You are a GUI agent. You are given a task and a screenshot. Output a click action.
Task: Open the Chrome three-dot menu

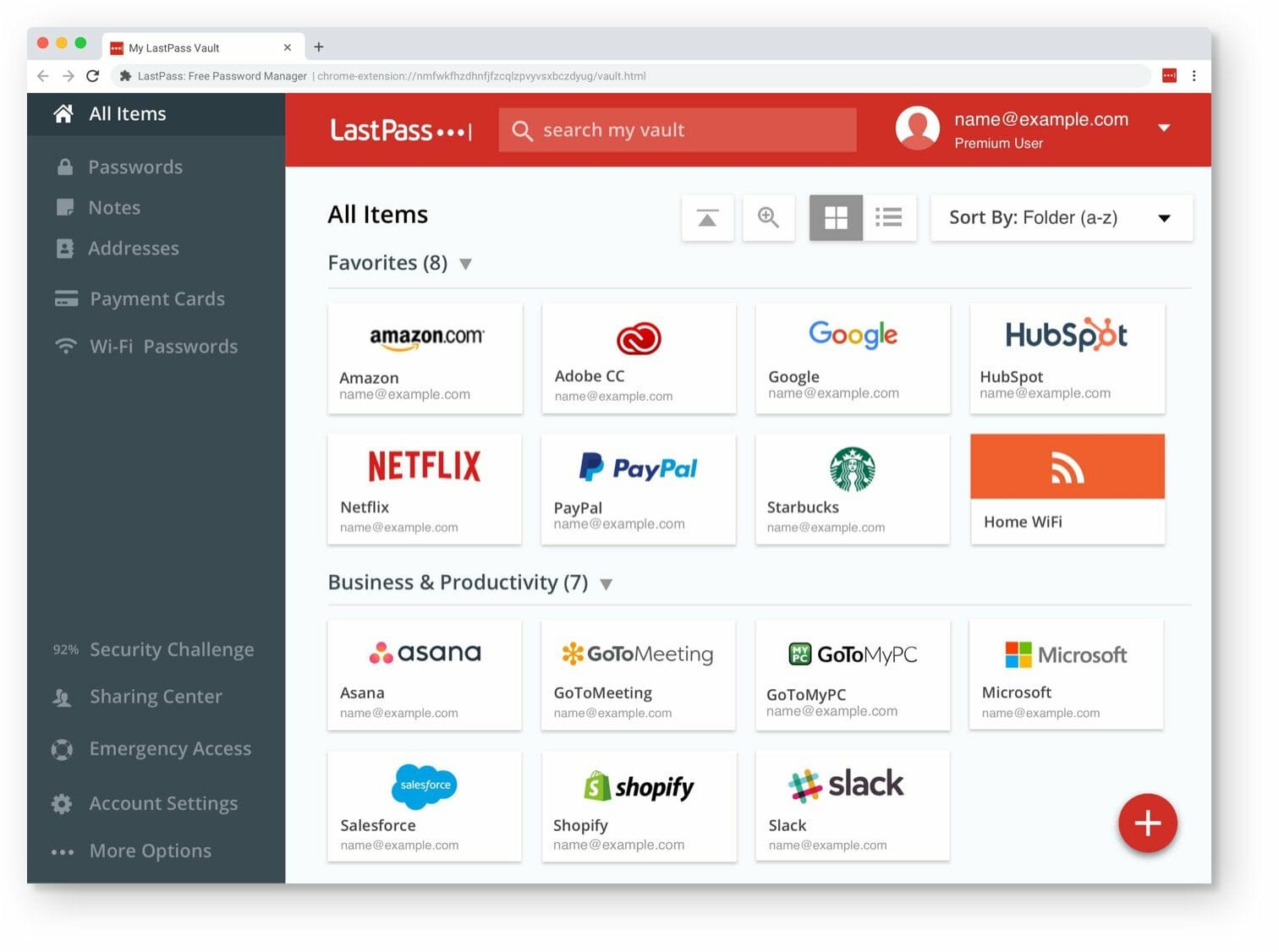(1194, 75)
